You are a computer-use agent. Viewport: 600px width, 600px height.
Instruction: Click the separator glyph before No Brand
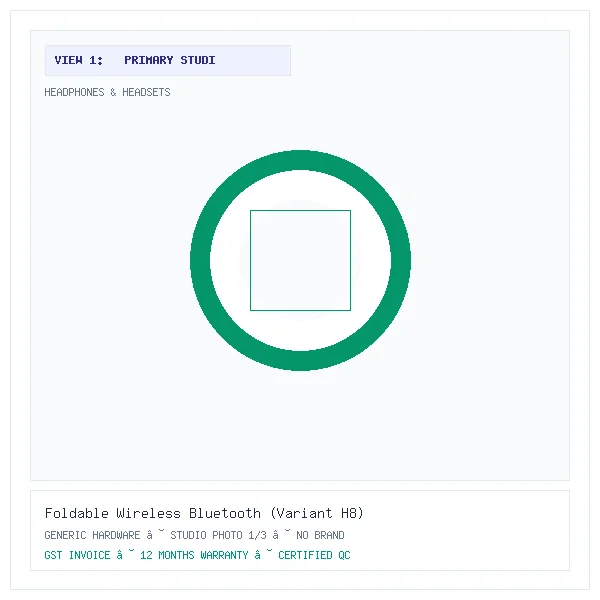tap(281, 534)
